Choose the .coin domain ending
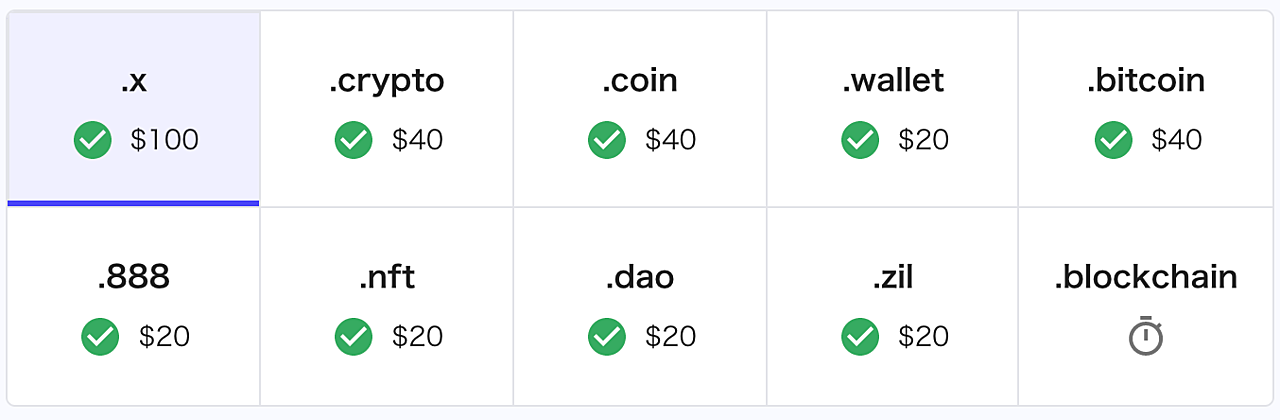 click(640, 108)
